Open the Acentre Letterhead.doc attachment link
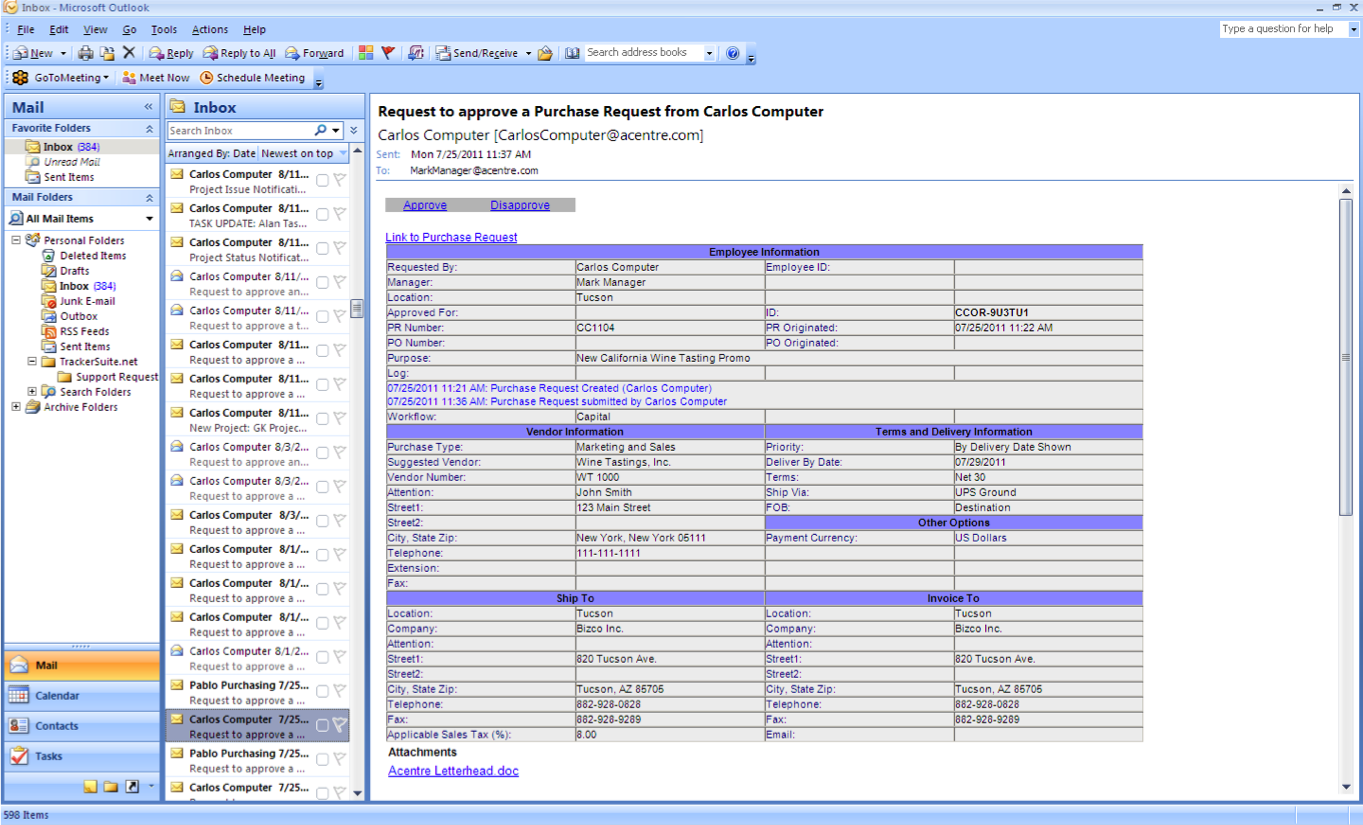 pyautogui.click(x=453, y=771)
